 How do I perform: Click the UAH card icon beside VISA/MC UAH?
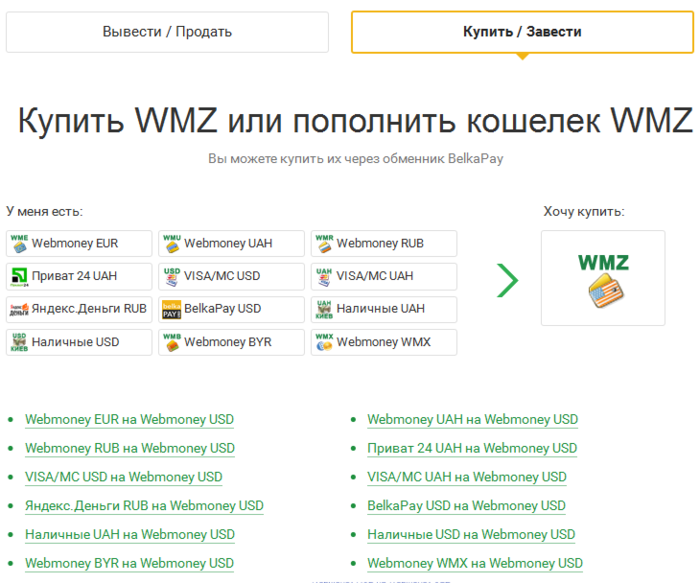point(325,277)
